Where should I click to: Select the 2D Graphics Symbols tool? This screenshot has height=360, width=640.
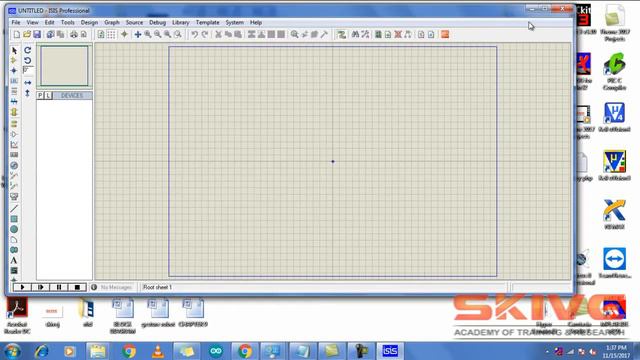tap(14, 271)
